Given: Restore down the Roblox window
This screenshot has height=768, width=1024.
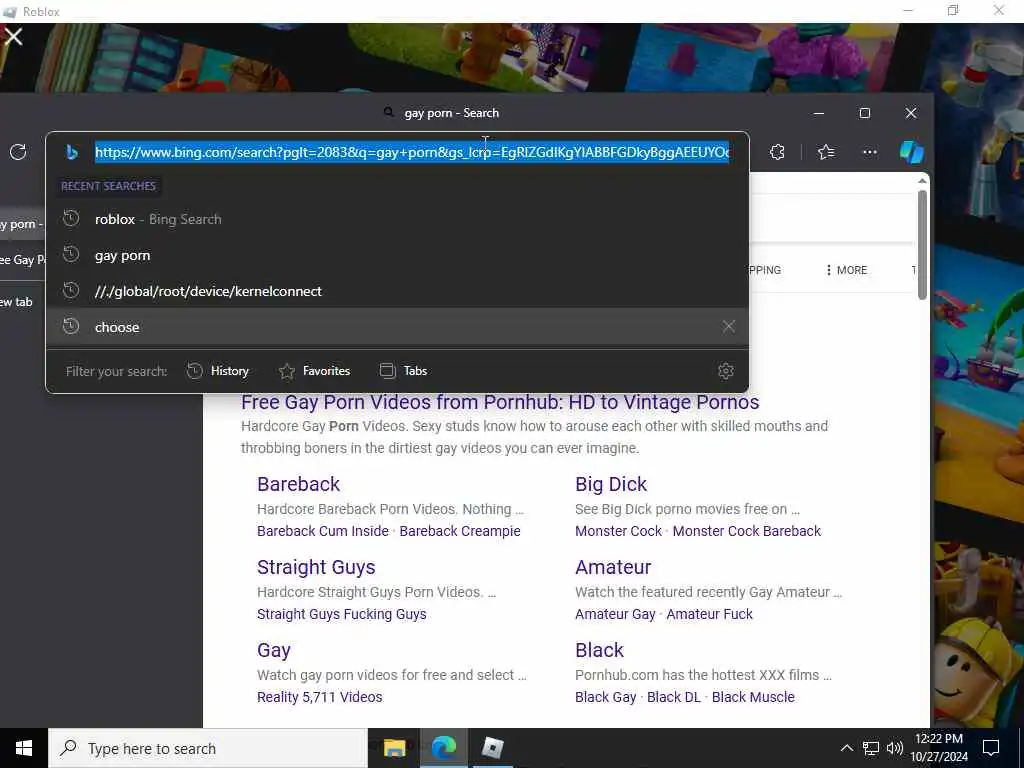Looking at the screenshot, I should (x=953, y=10).
